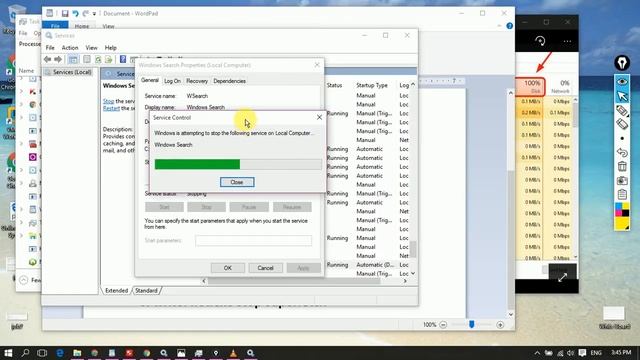Click the undo arrow in Epic Pen toolbar
Image resolution: width=640 pixels, height=360 pixels.
click(622, 152)
